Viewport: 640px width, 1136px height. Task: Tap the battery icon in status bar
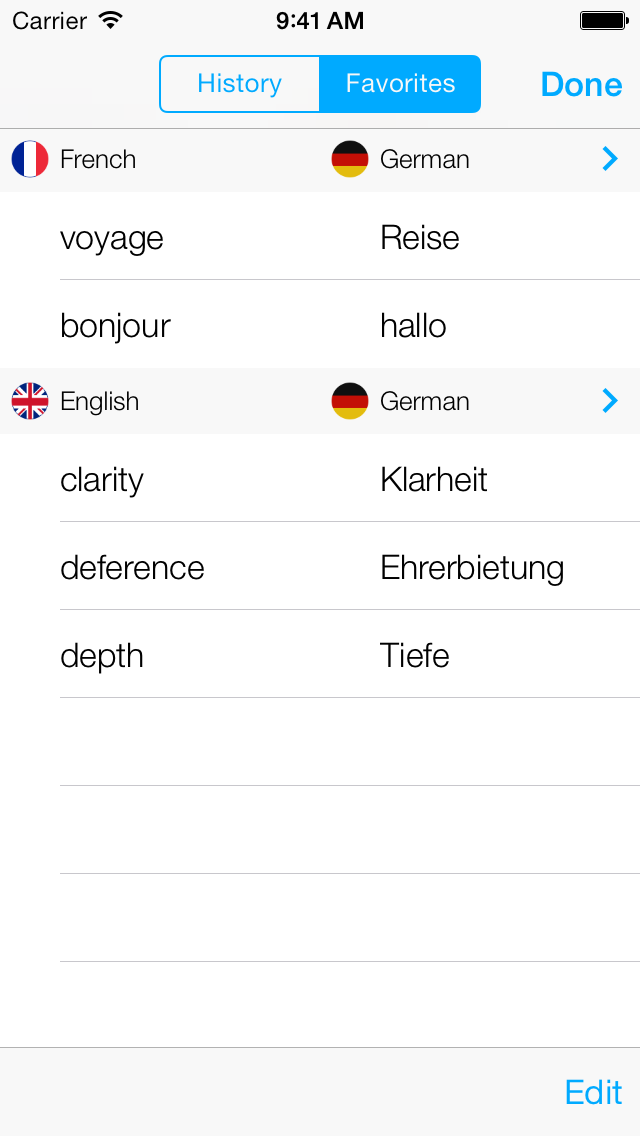coord(602,20)
